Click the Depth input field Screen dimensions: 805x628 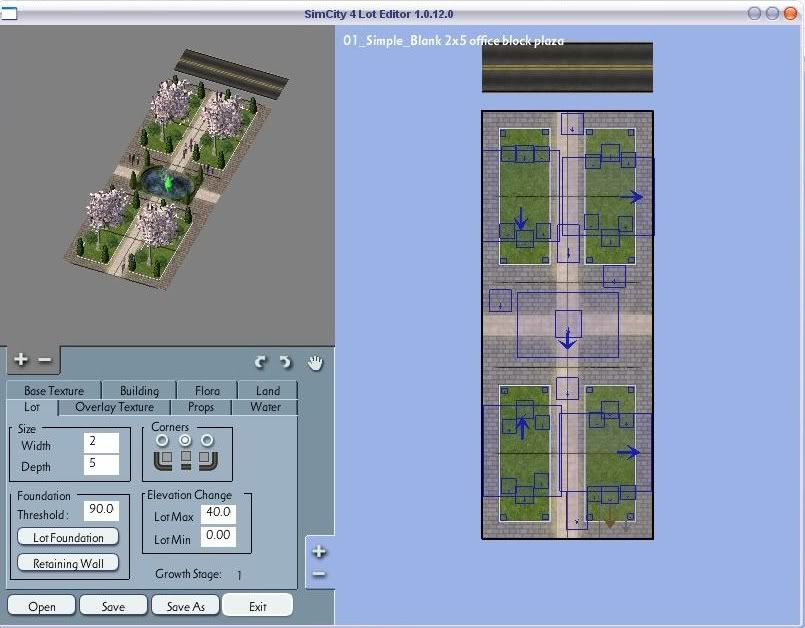coord(102,465)
